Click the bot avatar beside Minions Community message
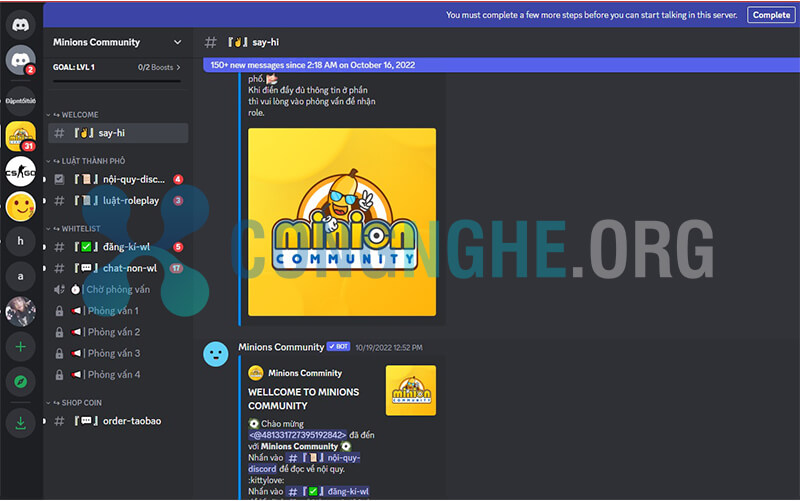 216,354
